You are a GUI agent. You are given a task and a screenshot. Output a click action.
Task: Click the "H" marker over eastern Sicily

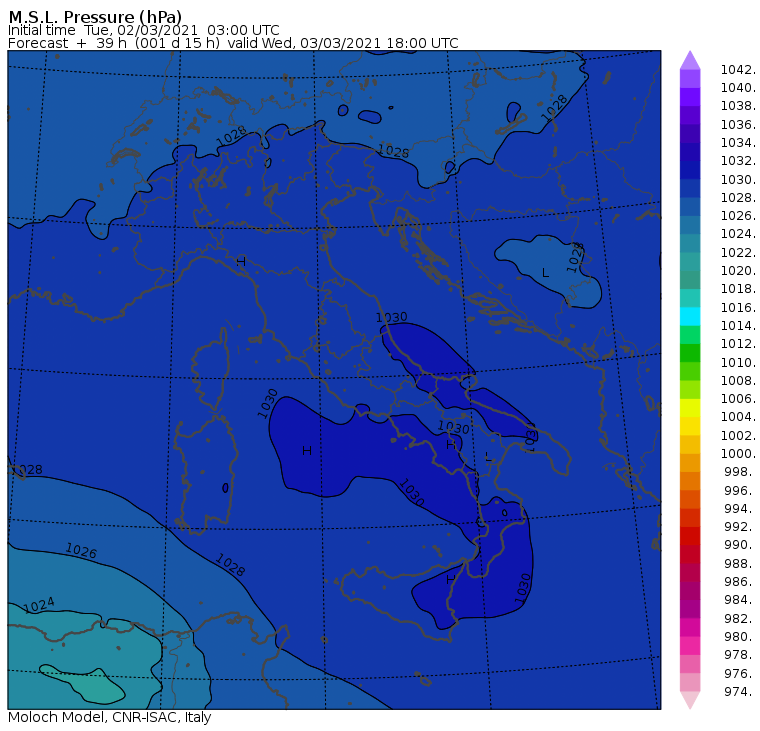[451, 579]
